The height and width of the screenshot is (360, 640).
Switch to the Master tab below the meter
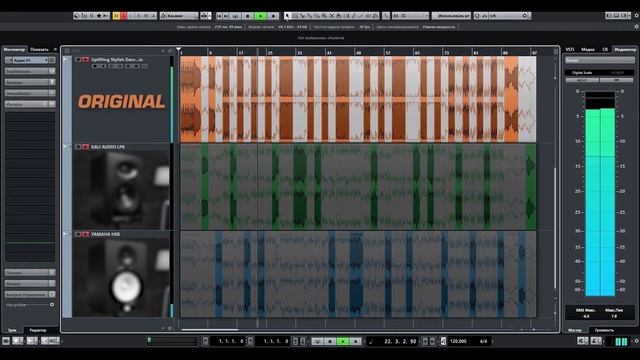pos(575,330)
